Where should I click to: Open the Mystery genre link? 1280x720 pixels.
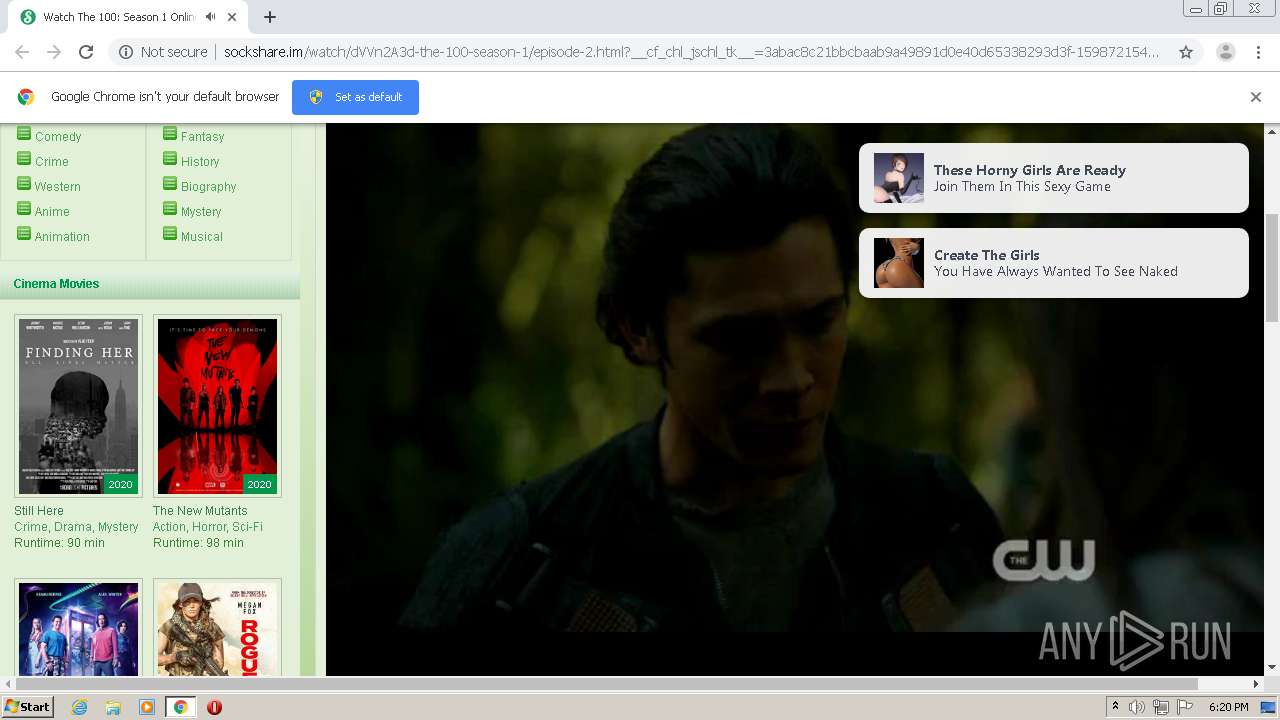pyautogui.click(x=201, y=212)
